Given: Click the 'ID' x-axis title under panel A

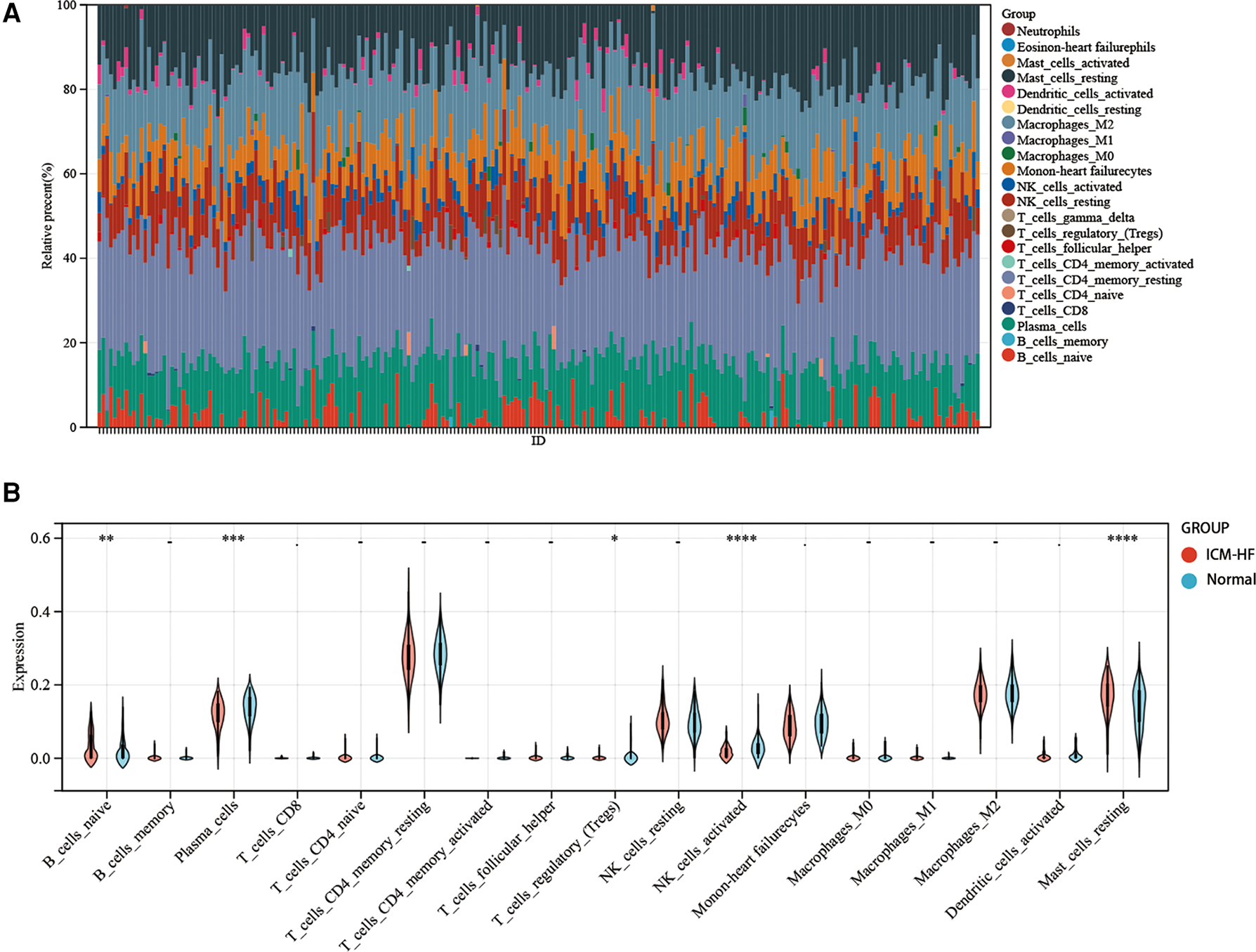Looking at the screenshot, I should click(x=538, y=441).
